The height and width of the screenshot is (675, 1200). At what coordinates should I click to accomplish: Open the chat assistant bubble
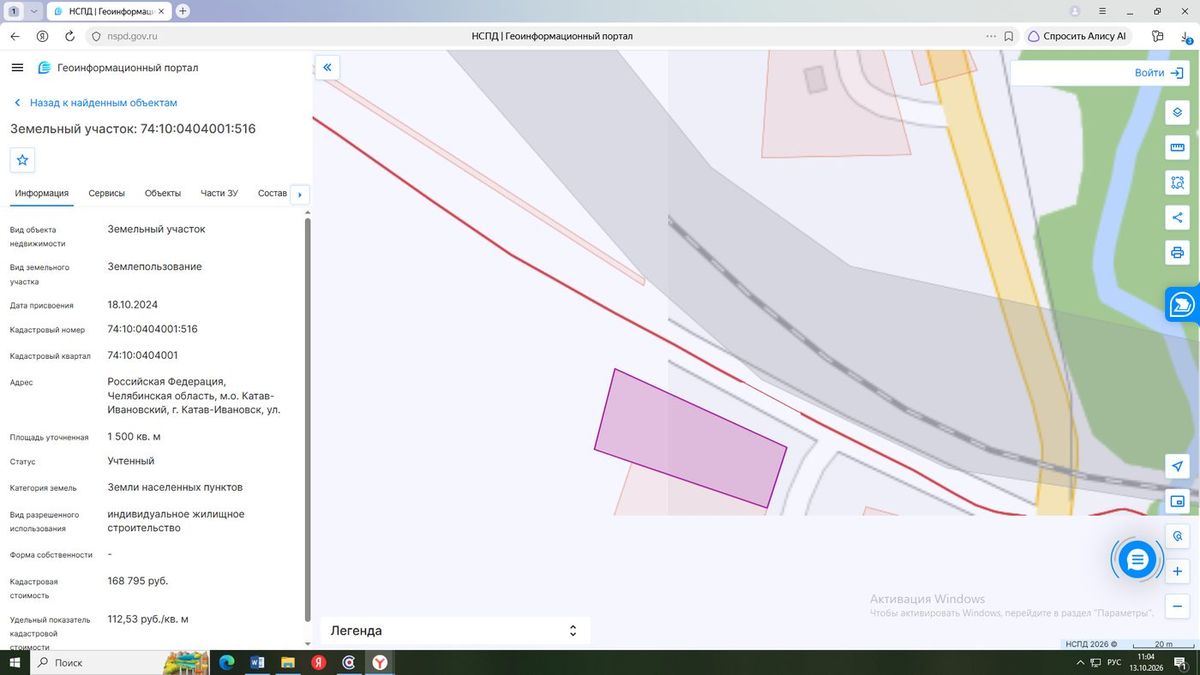[x=1137, y=560]
